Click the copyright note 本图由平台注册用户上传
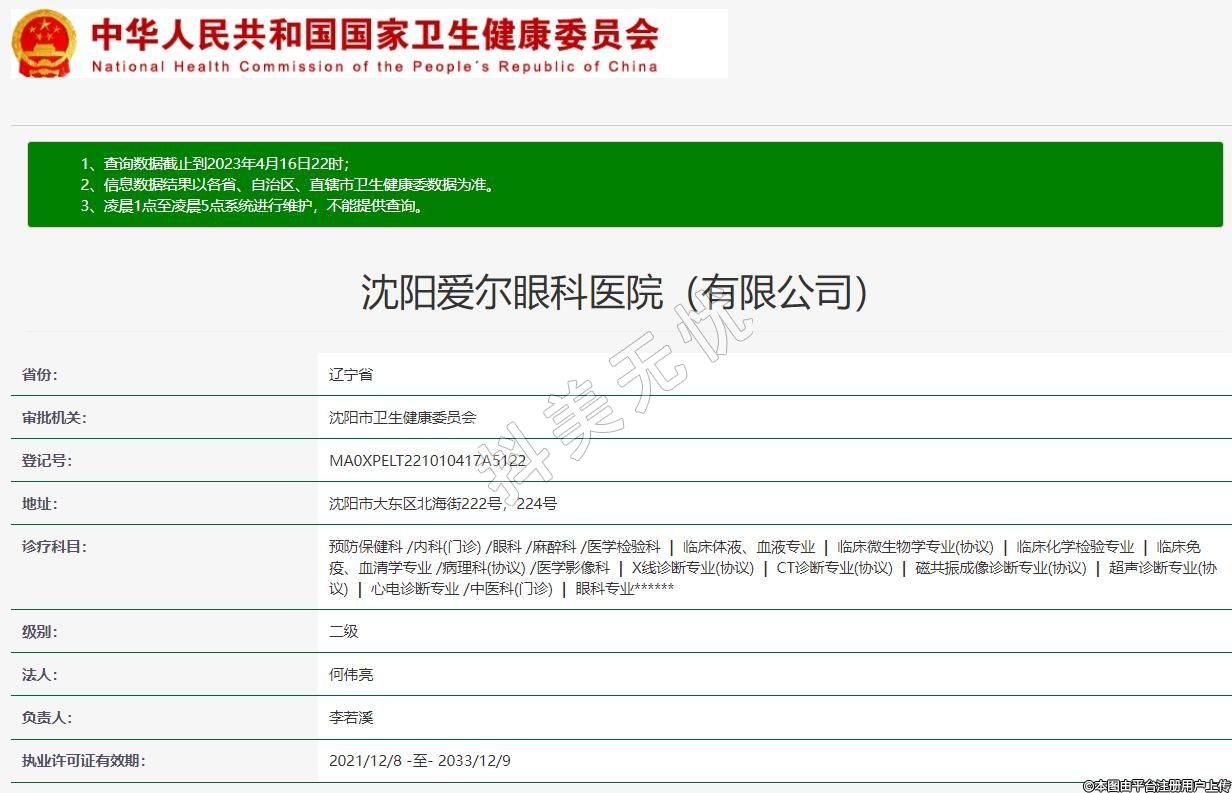The width and height of the screenshot is (1232, 793). [1156, 785]
